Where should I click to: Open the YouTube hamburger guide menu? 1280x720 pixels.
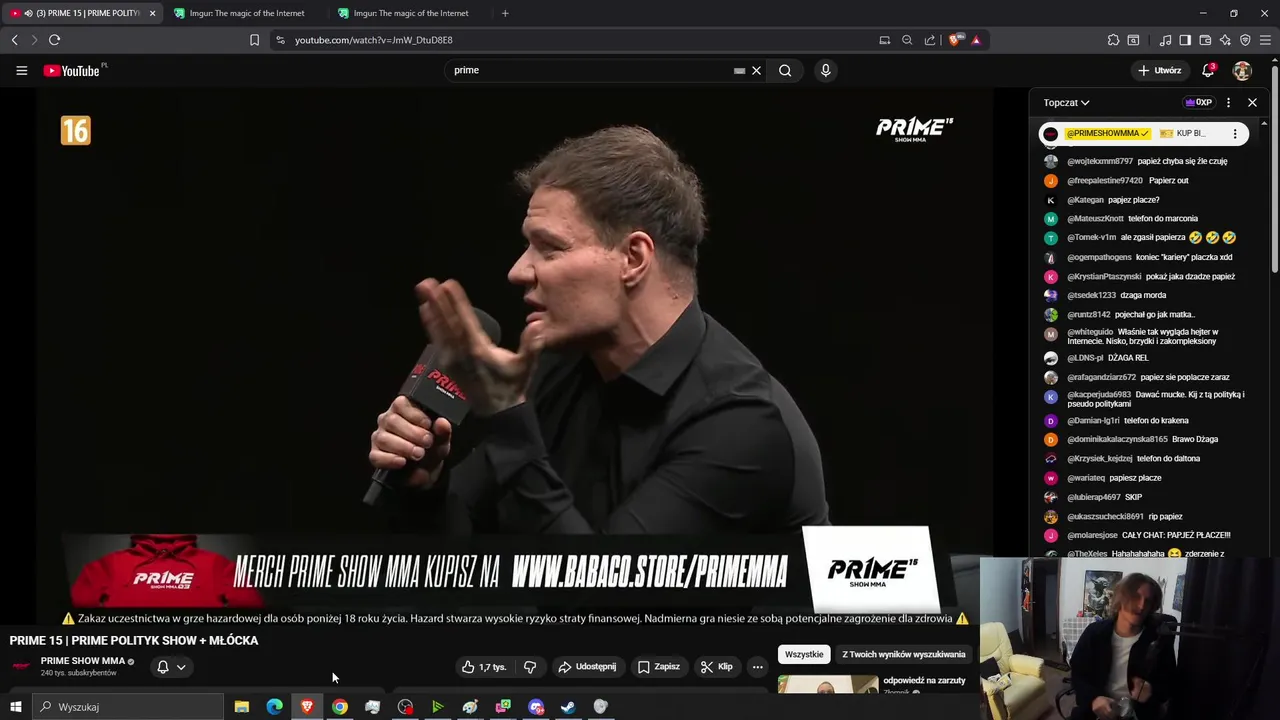coord(21,70)
